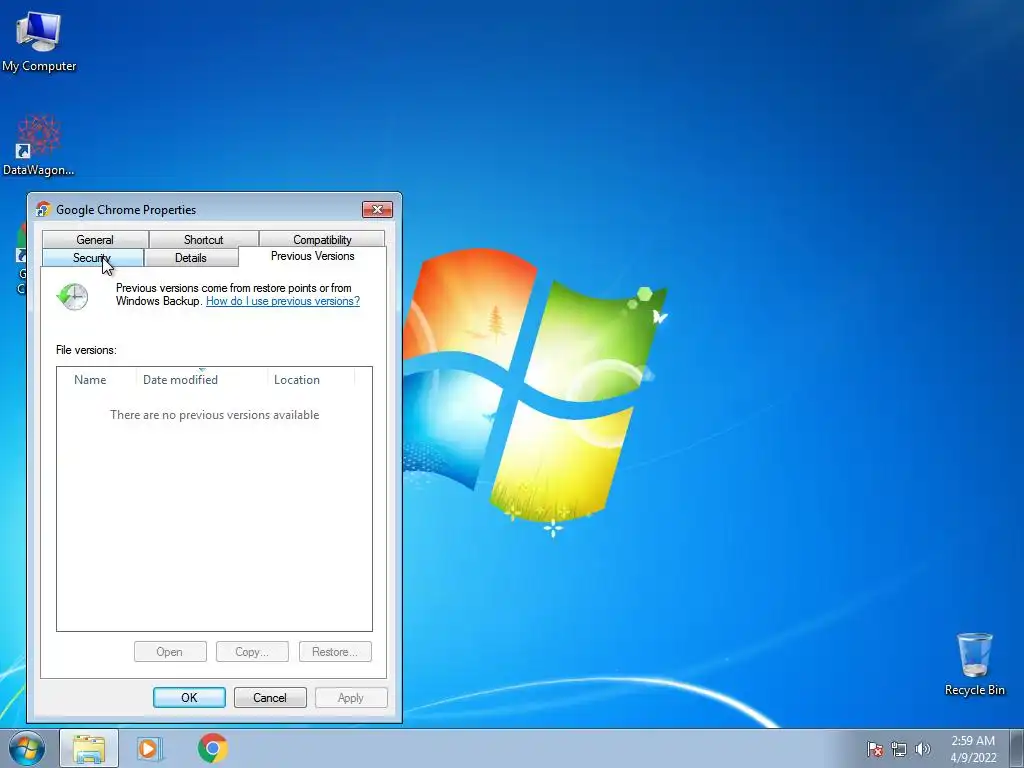
Task: Sort by the Date modified column header
Action: (x=202, y=379)
